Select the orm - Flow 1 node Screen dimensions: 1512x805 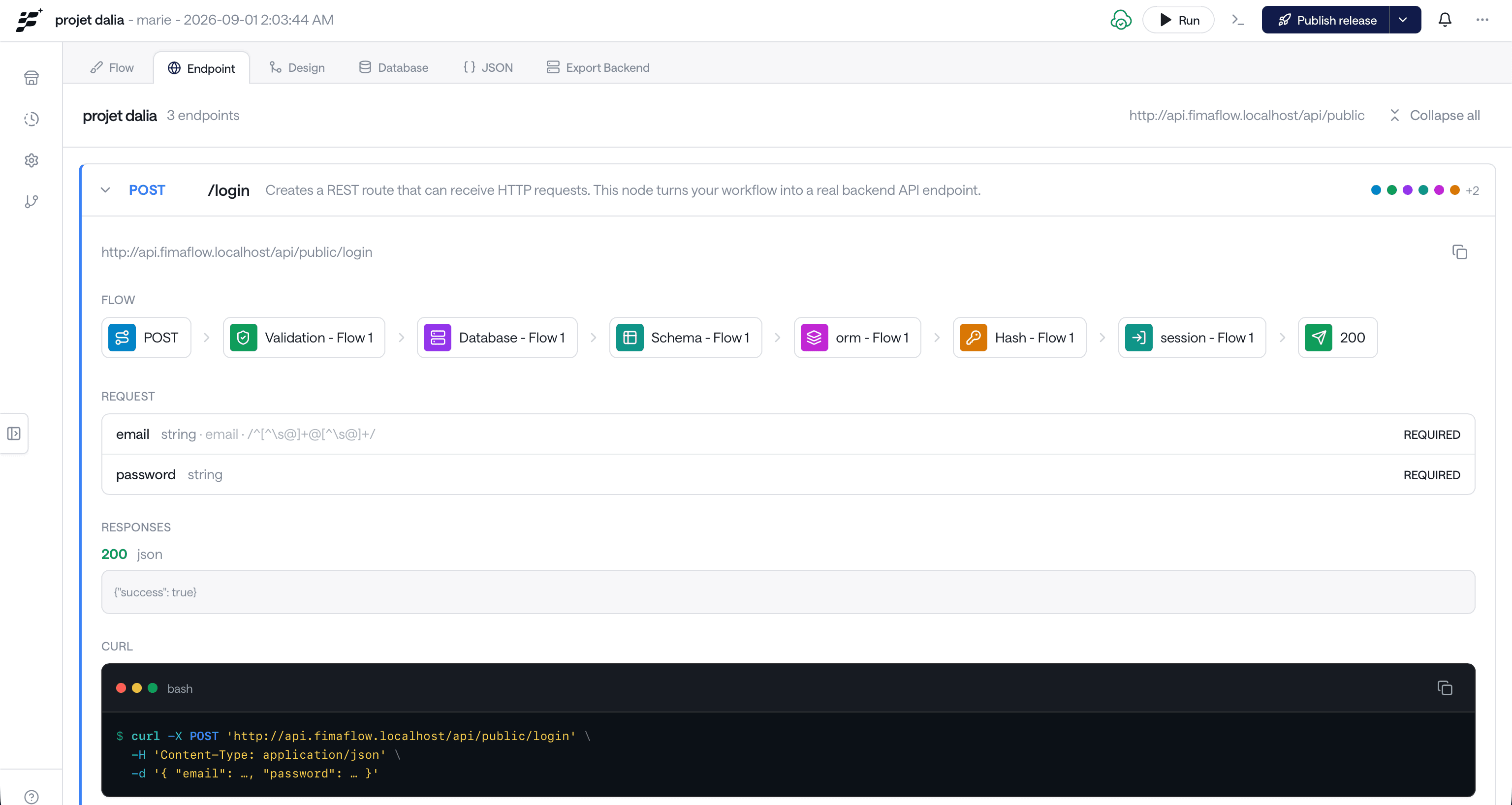tap(857, 338)
